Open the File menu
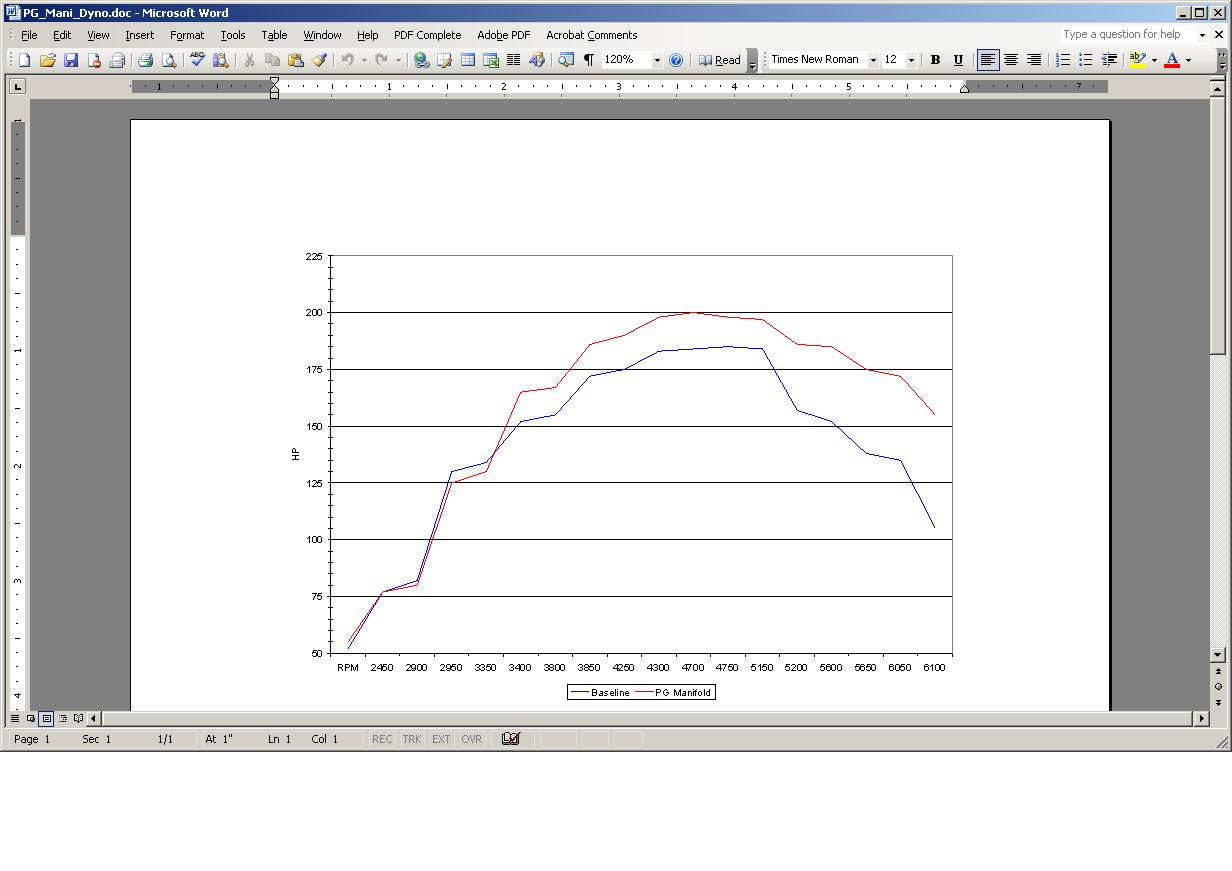The image size is (1232, 871). pos(29,35)
